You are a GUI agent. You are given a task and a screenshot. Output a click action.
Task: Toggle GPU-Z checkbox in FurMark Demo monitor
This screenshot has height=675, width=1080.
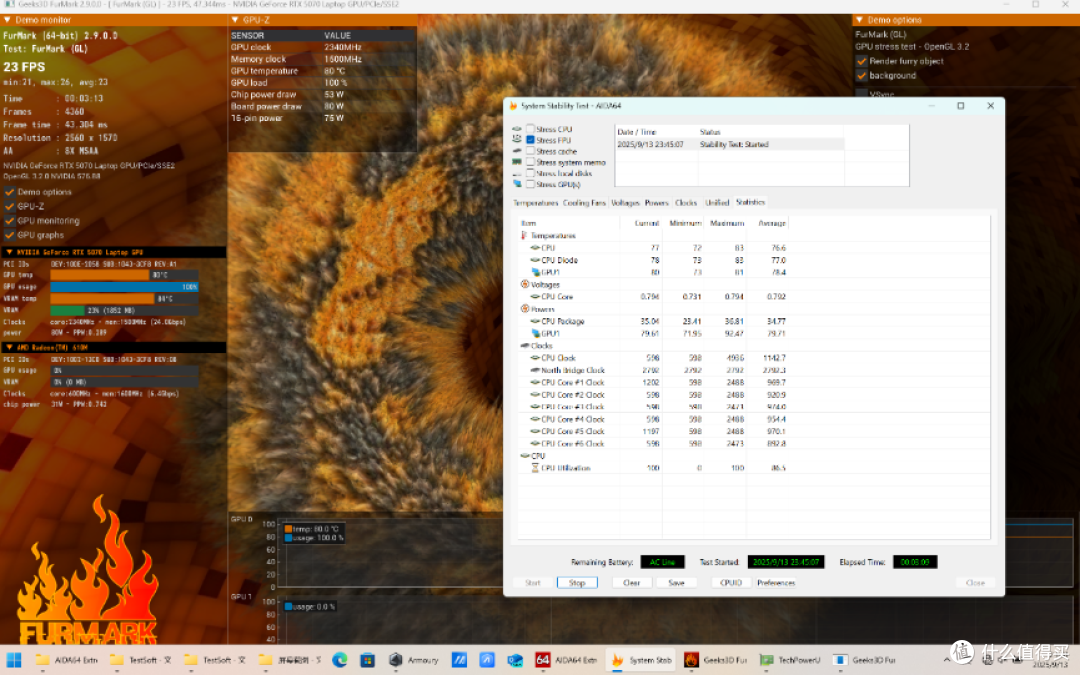[10, 206]
